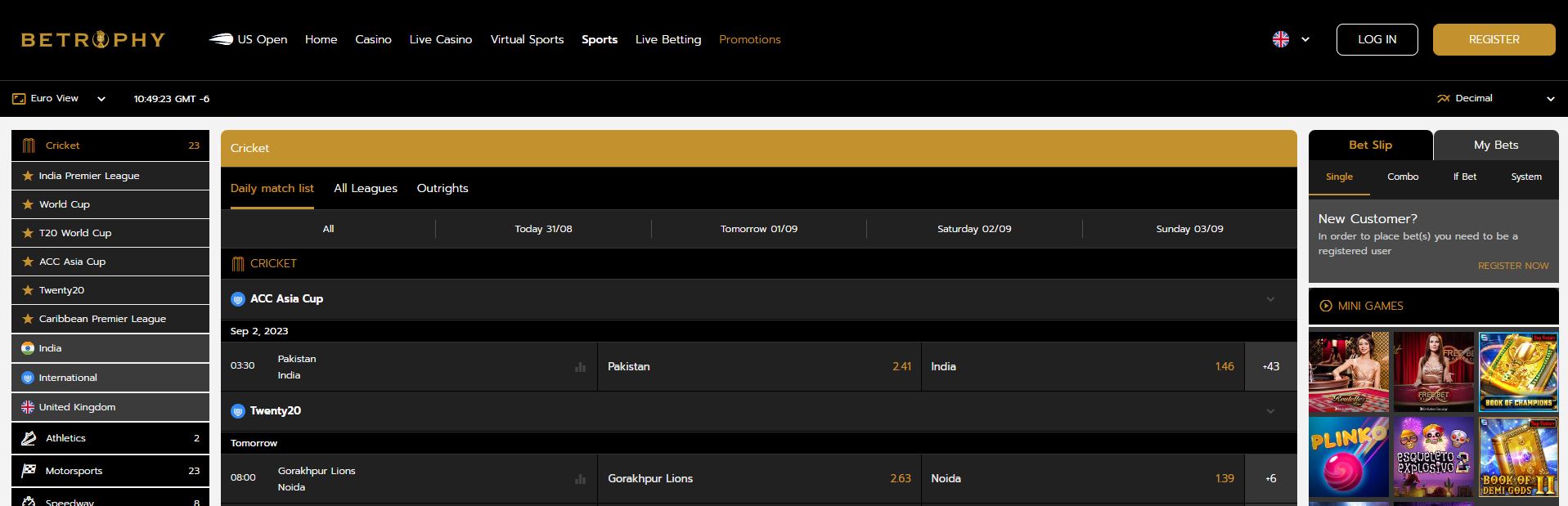Image resolution: width=1568 pixels, height=506 pixels.
Task: Filter matches by Saturday 02/09
Action: pos(974,229)
